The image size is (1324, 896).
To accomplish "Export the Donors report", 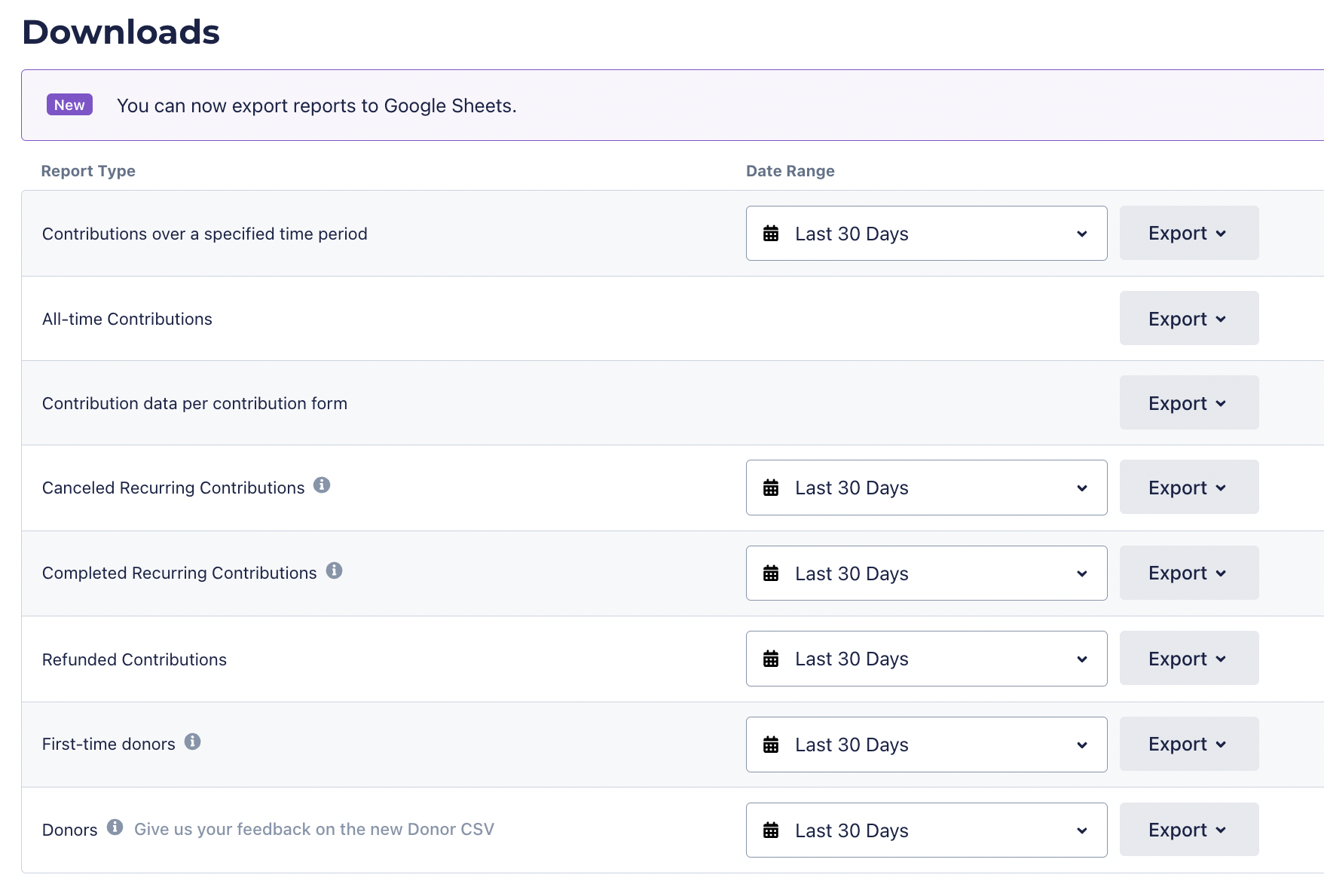I will tap(1188, 830).
